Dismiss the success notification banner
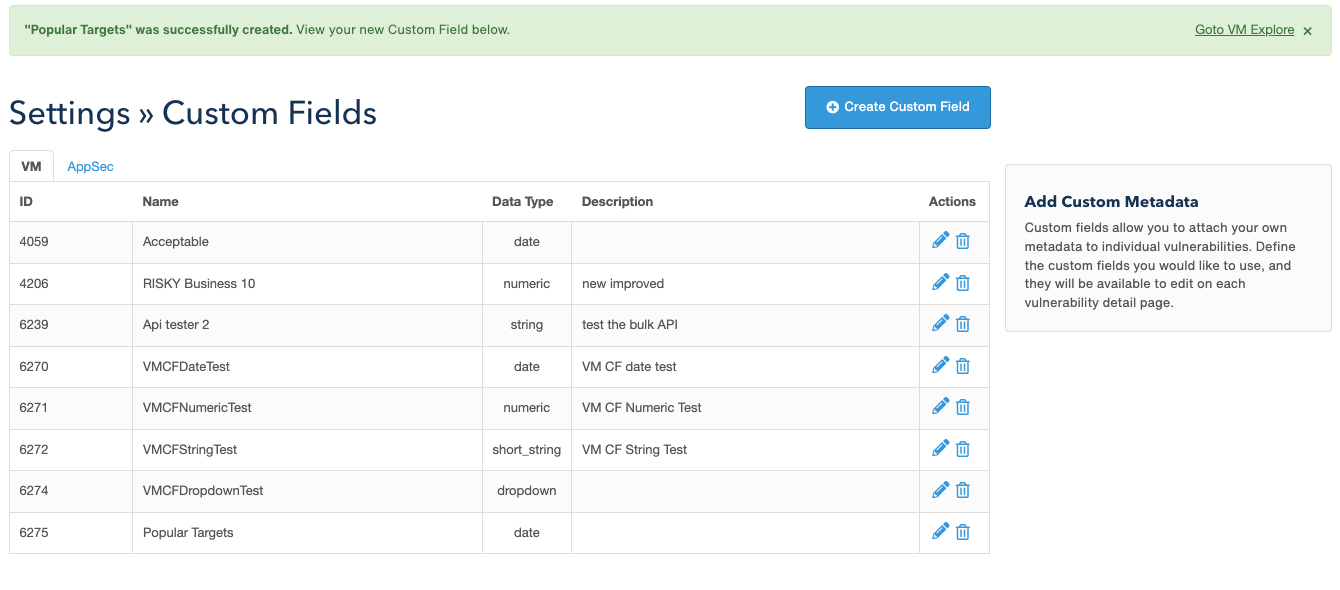Image resolution: width=1340 pixels, height=590 pixels. [1307, 30]
